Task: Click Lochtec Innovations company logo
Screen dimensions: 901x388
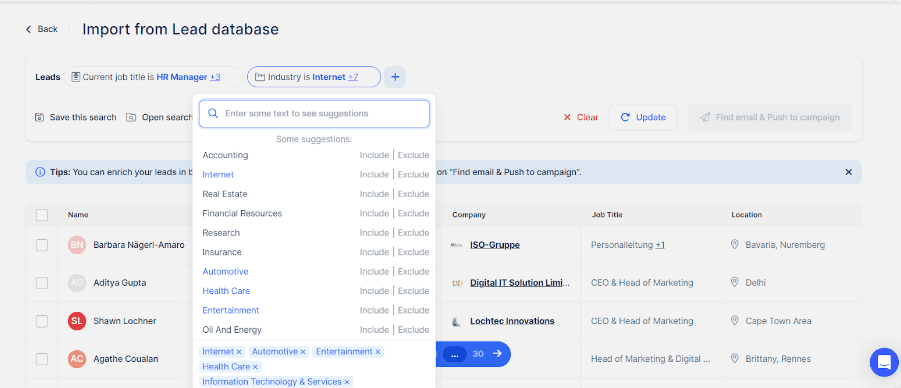Action: [456, 321]
